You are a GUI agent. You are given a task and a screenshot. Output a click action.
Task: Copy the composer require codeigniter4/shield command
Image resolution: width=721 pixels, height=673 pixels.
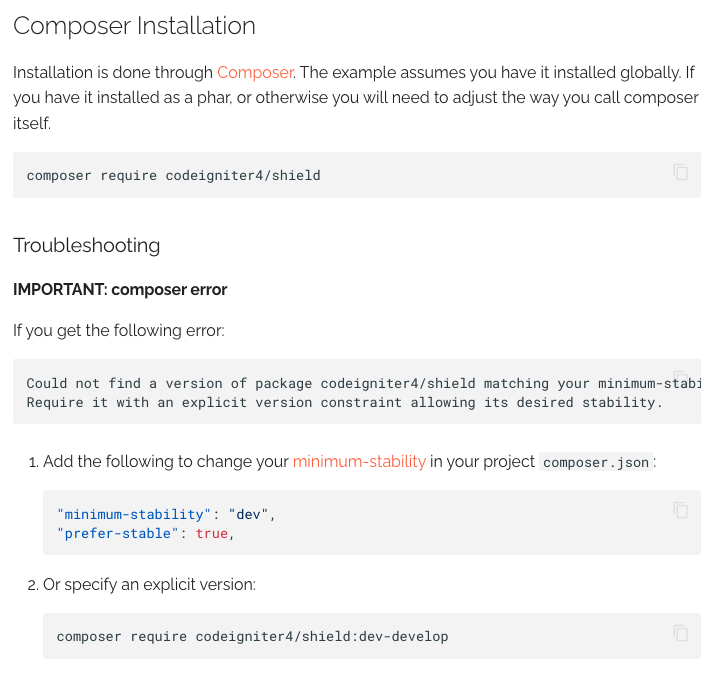pos(681,172)
